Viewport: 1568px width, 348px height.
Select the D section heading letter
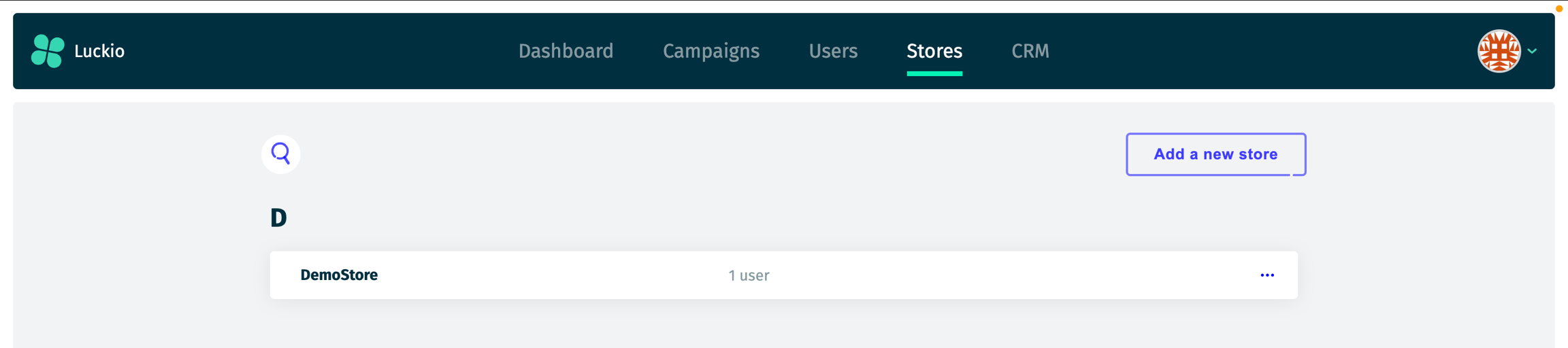pyautogui.click(x=278, y=218)
